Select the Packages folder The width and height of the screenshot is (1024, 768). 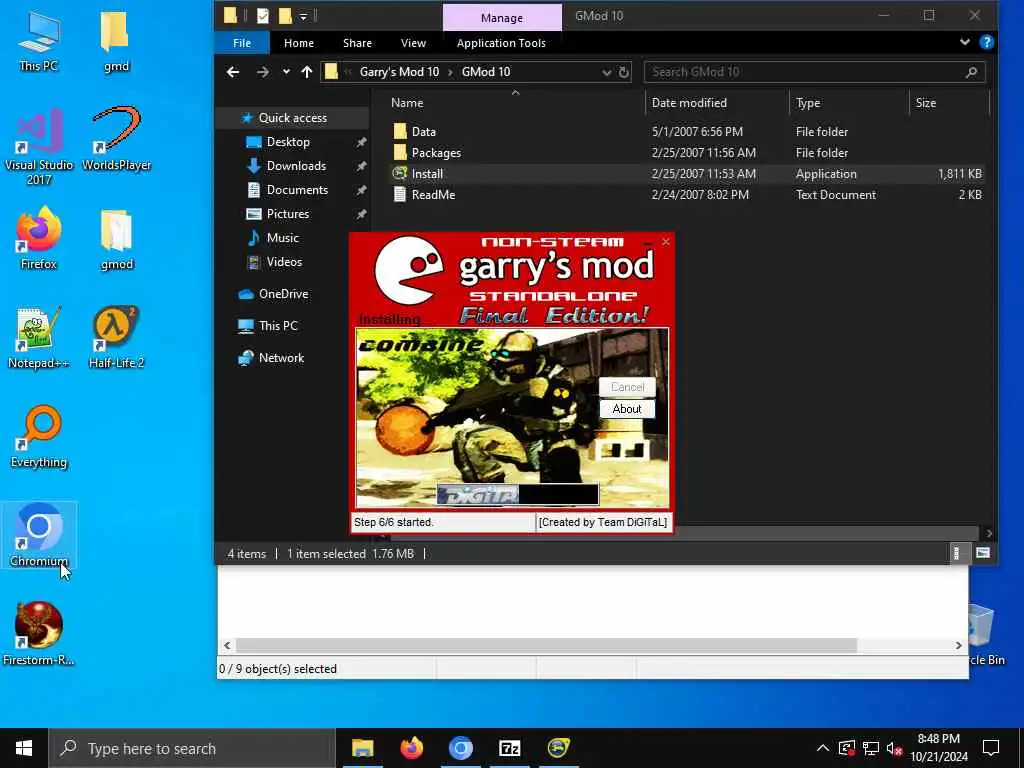point(436,153)
